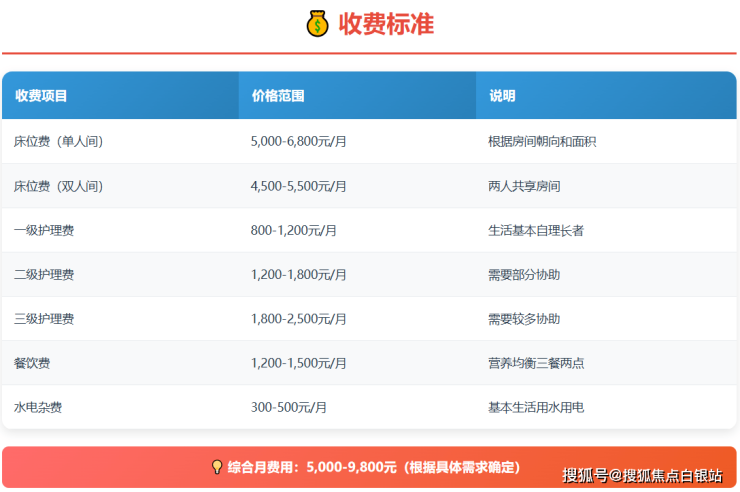Screen dimensions: 740x492
Task: Click the 4,500-5,500元/月 price cell
Action: [298, 186]
